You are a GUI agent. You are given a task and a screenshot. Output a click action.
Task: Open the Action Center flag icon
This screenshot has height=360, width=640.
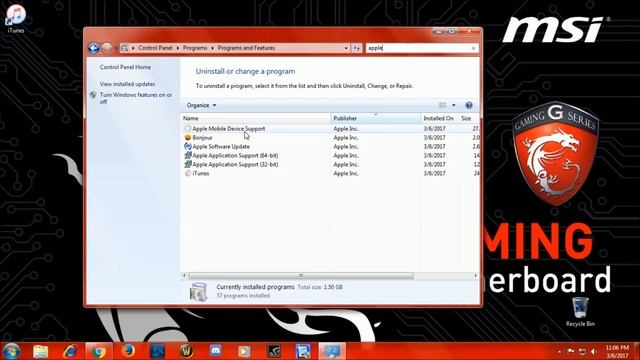point(571,351)
